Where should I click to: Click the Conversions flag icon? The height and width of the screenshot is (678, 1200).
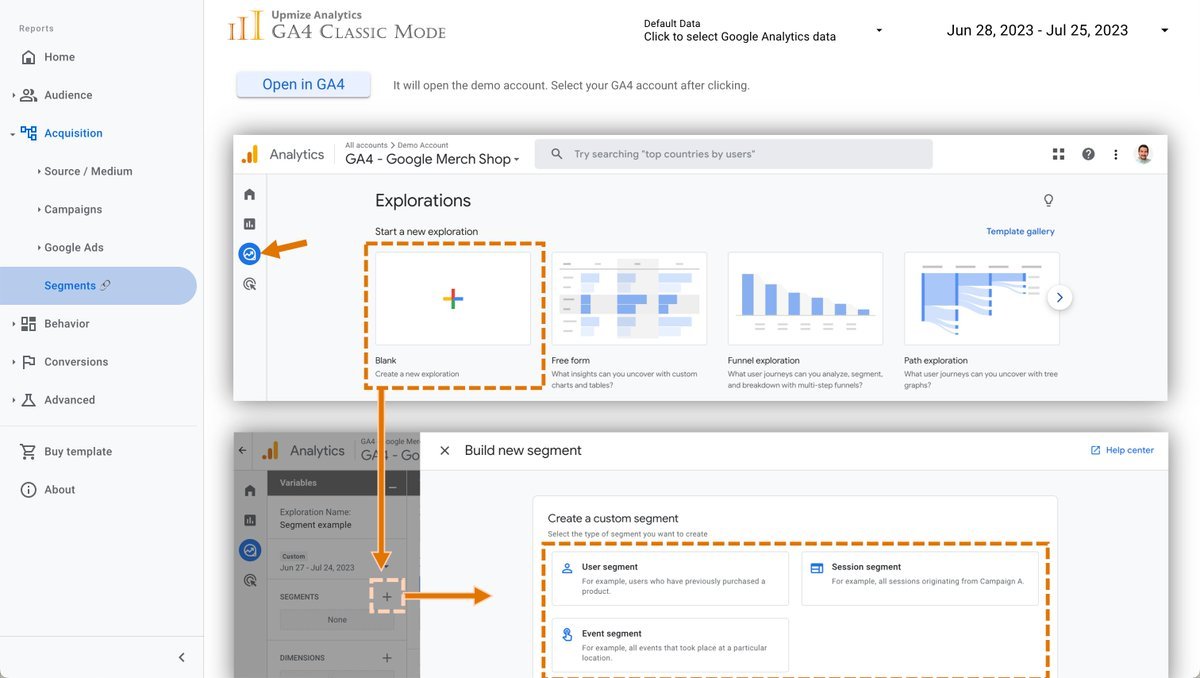pyautogui.click(x=28, y=362)
